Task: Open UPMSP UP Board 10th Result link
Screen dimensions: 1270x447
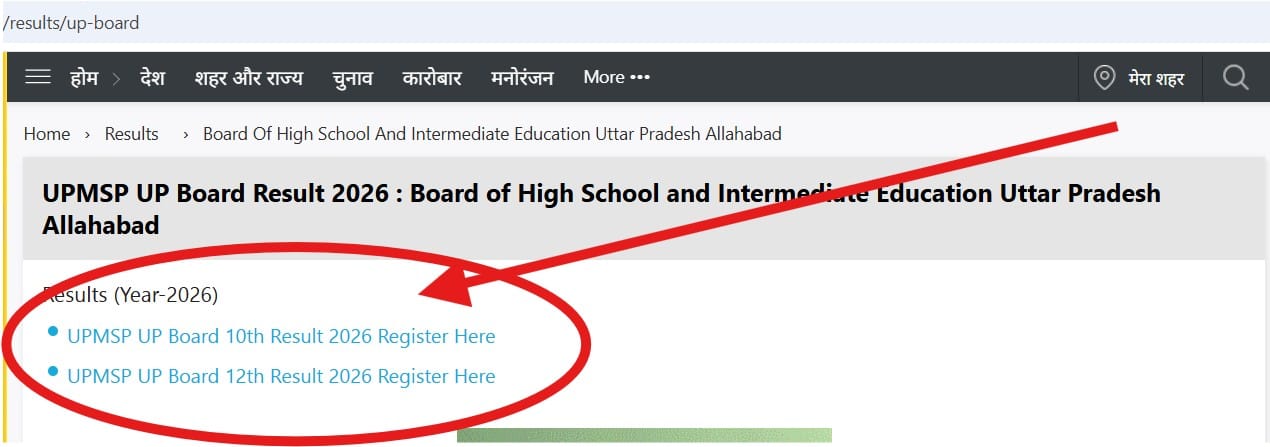Action: coord(281,337)
